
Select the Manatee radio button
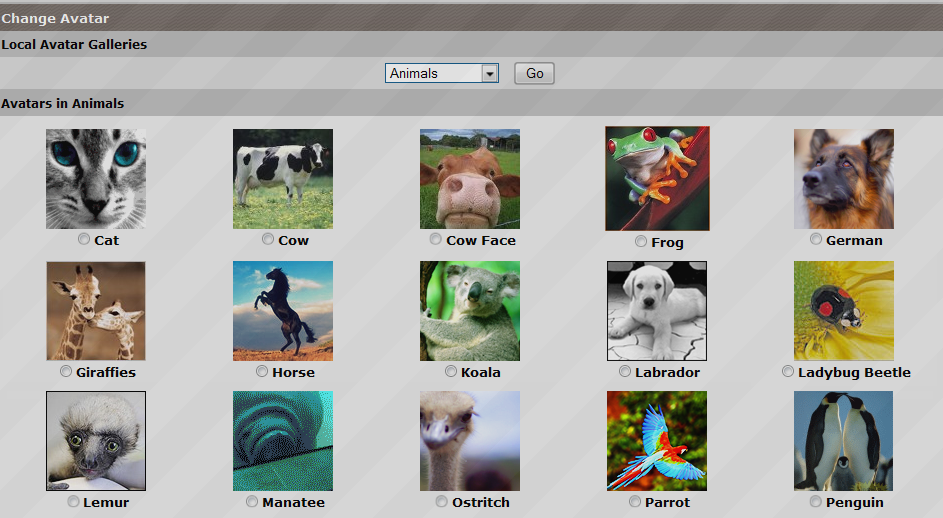252,501
